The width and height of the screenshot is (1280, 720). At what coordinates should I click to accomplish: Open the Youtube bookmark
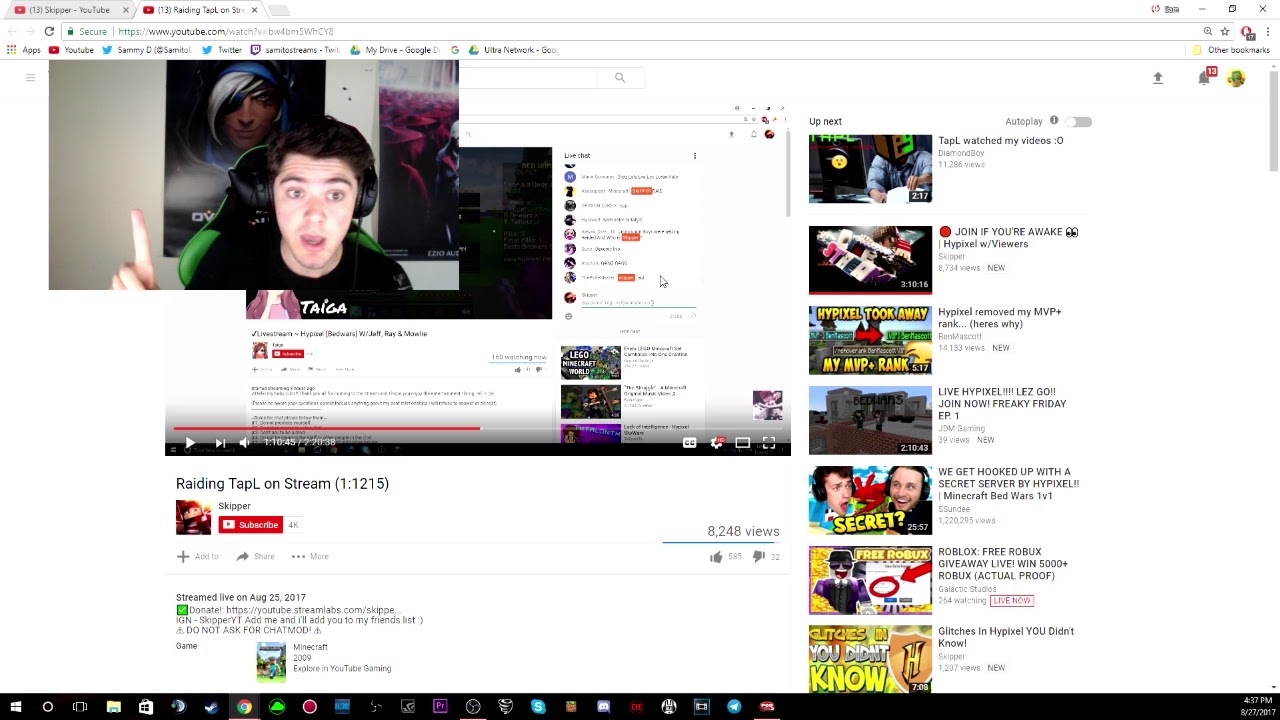coord(72,50)
